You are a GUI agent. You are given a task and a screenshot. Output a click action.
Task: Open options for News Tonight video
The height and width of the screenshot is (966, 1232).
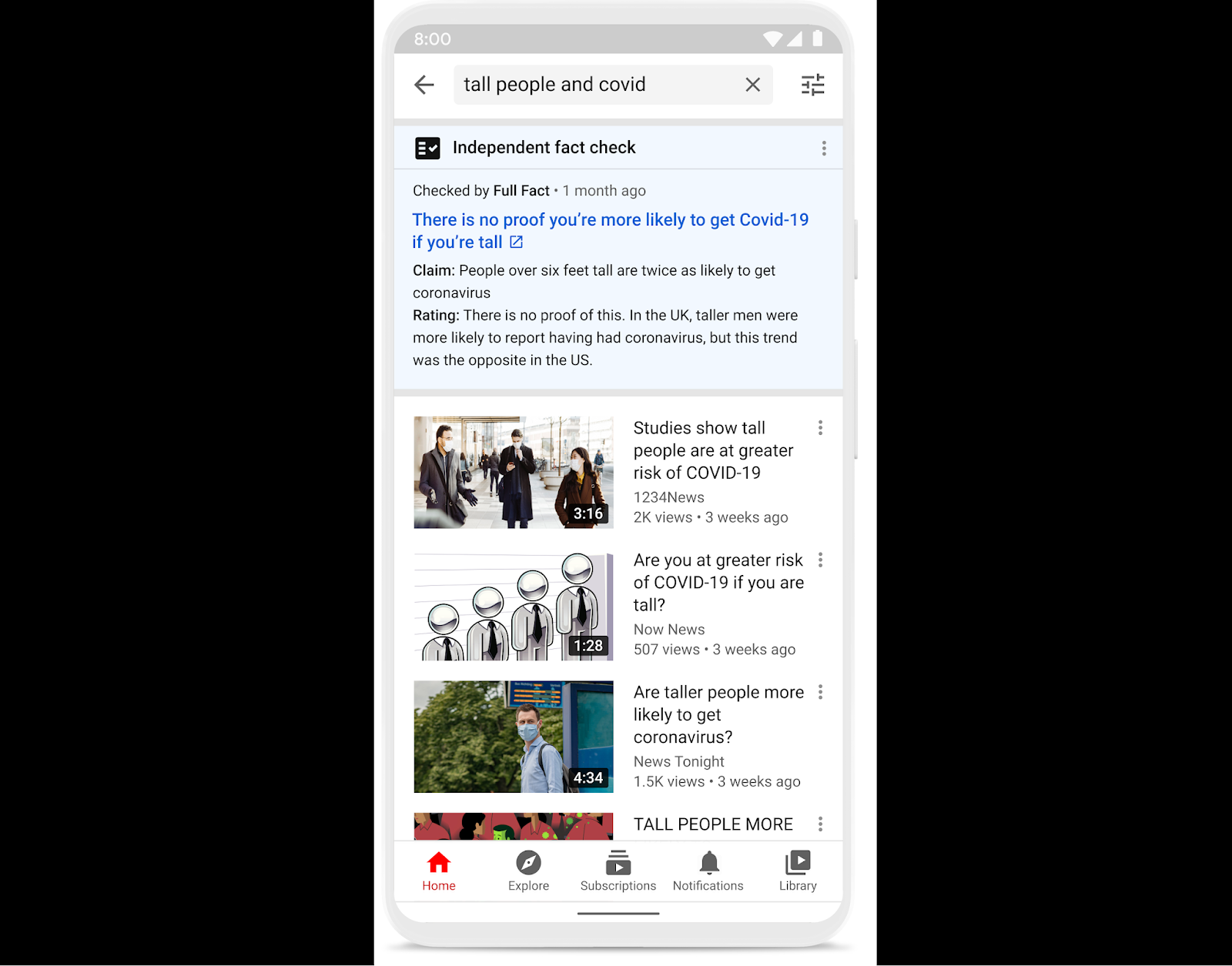coord(820,692)
